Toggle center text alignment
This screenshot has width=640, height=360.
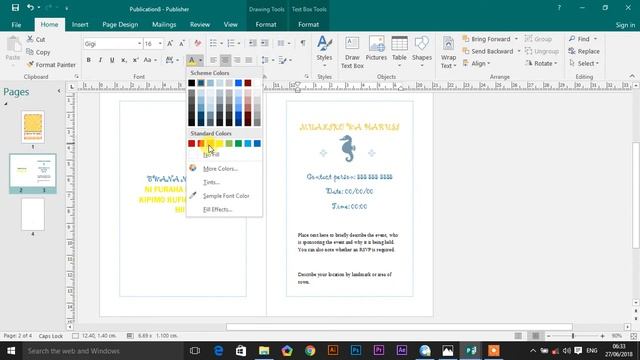tap(225, 60)
